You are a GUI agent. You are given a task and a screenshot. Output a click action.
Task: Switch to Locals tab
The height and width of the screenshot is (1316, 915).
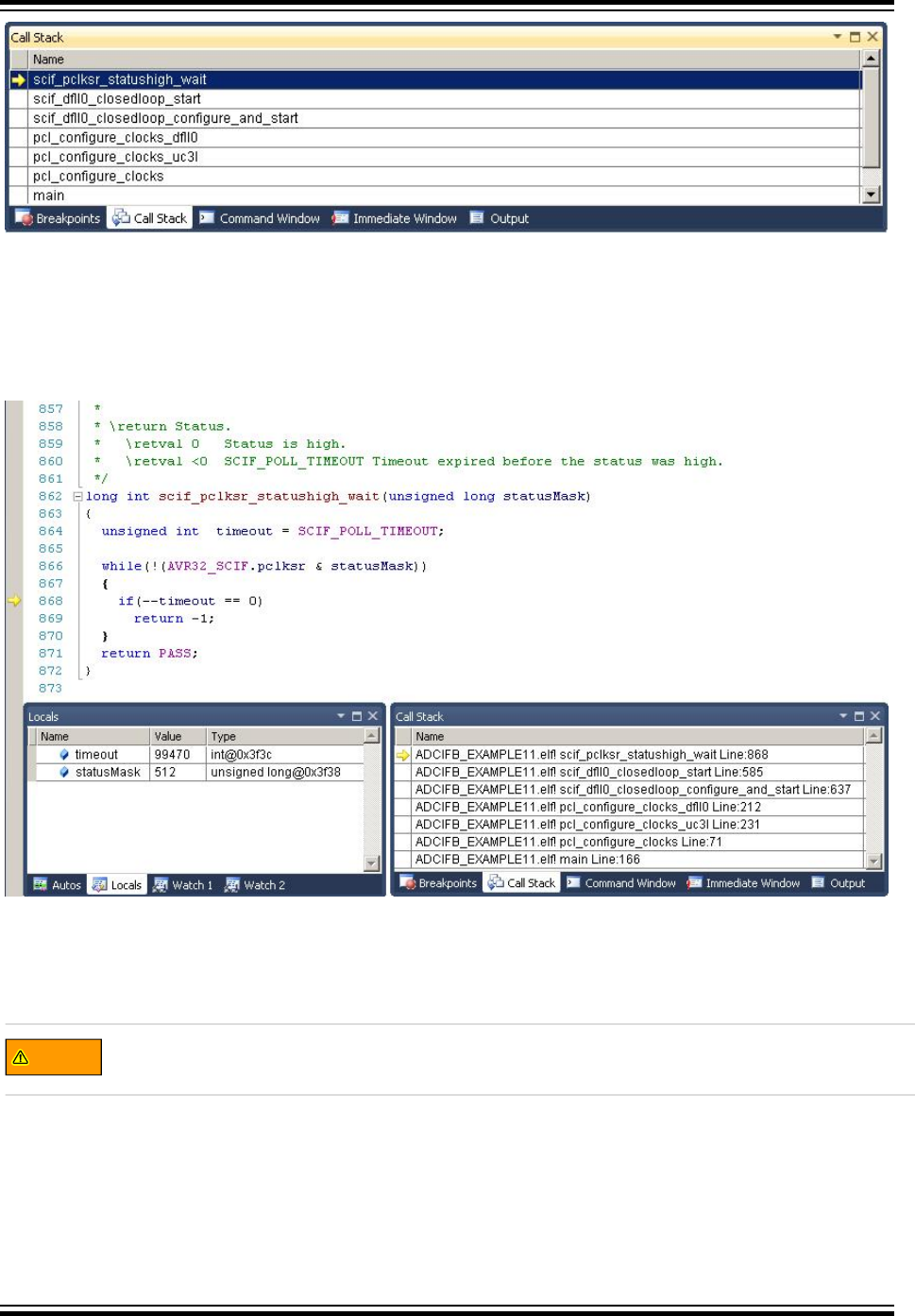(x=117, y=885)
